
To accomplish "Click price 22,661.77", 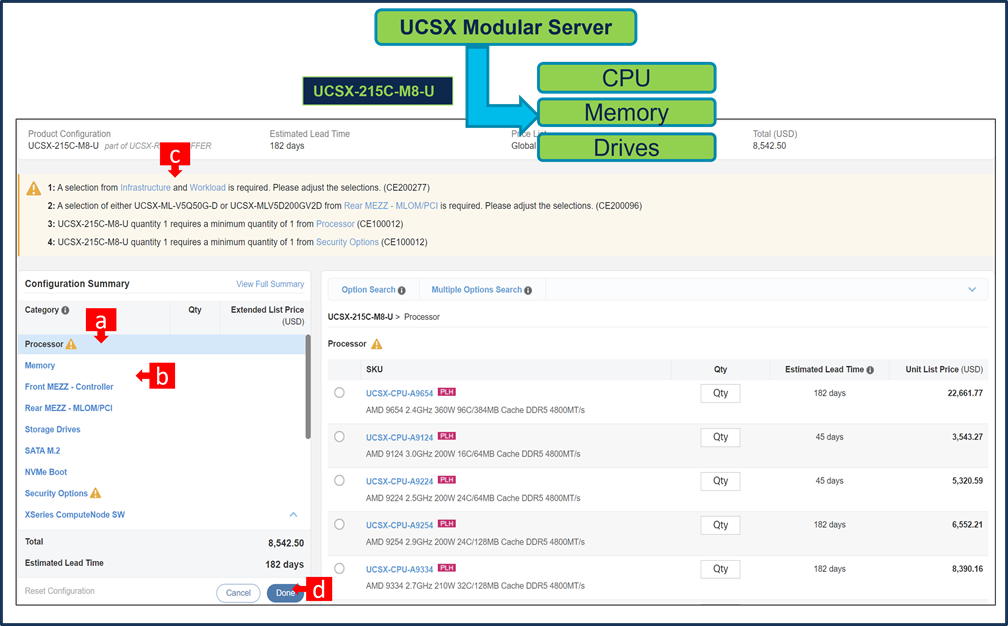I will coord(965,393).
